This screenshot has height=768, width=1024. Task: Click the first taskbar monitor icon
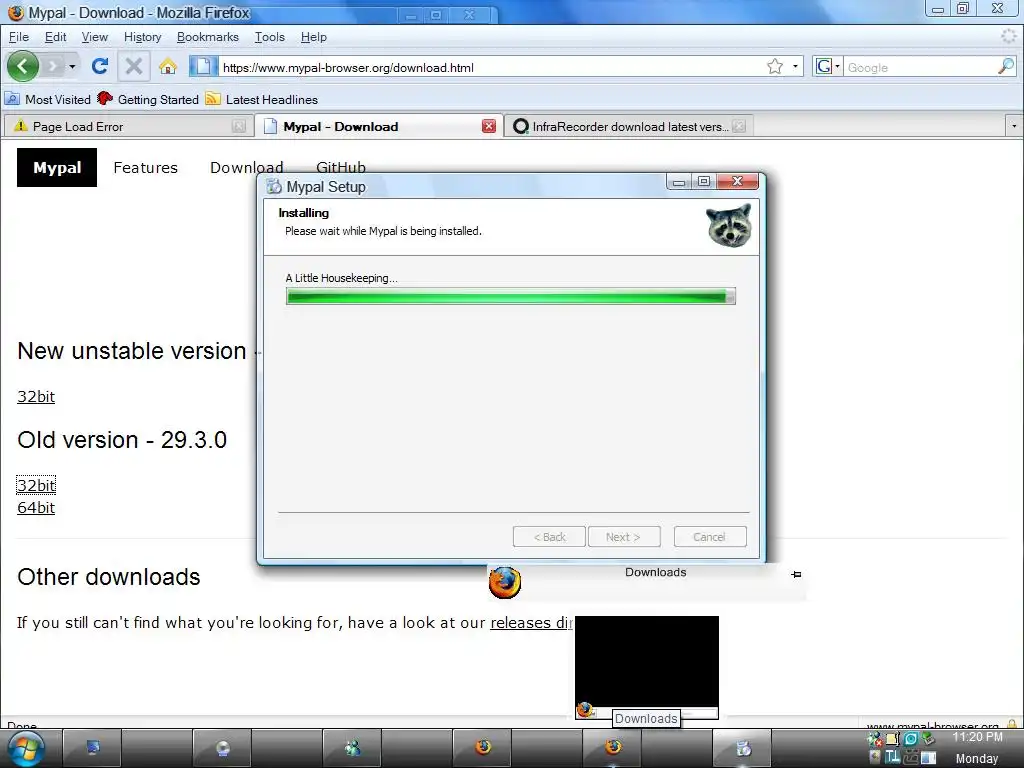pos(93,748)
